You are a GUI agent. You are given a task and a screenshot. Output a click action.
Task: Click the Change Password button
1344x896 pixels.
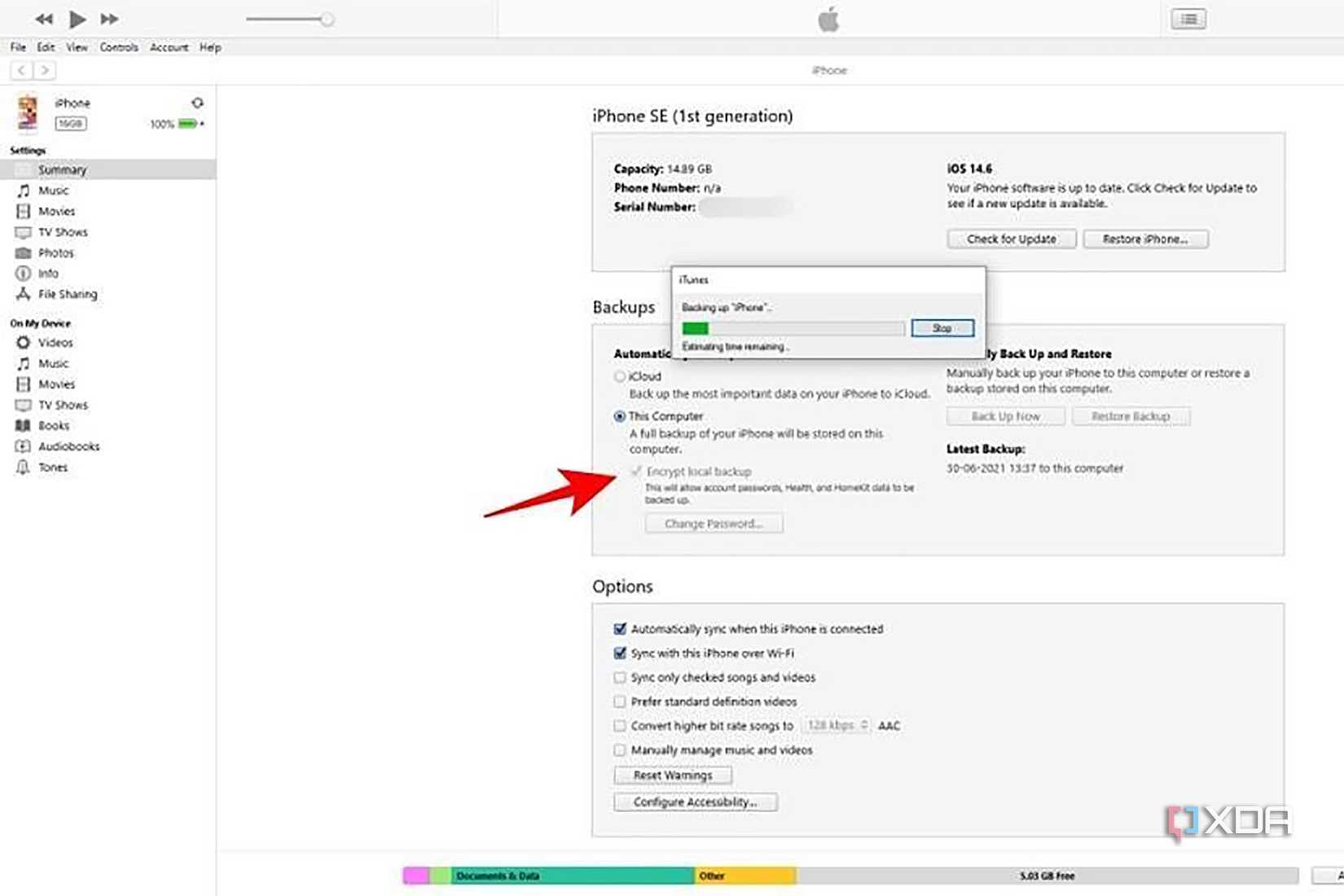click(x=714, y=524)
